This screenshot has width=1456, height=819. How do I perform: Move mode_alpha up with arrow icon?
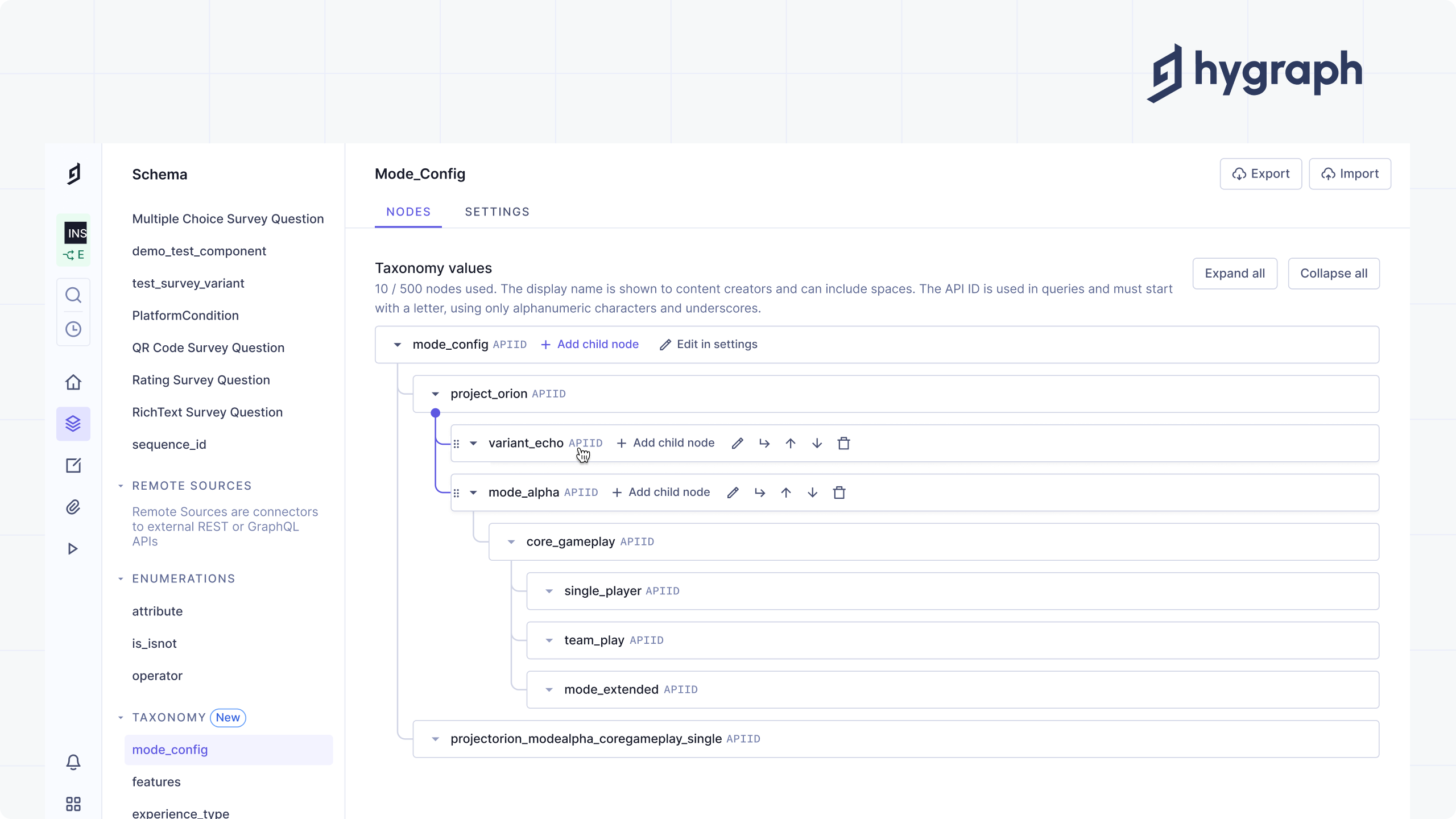786,493
